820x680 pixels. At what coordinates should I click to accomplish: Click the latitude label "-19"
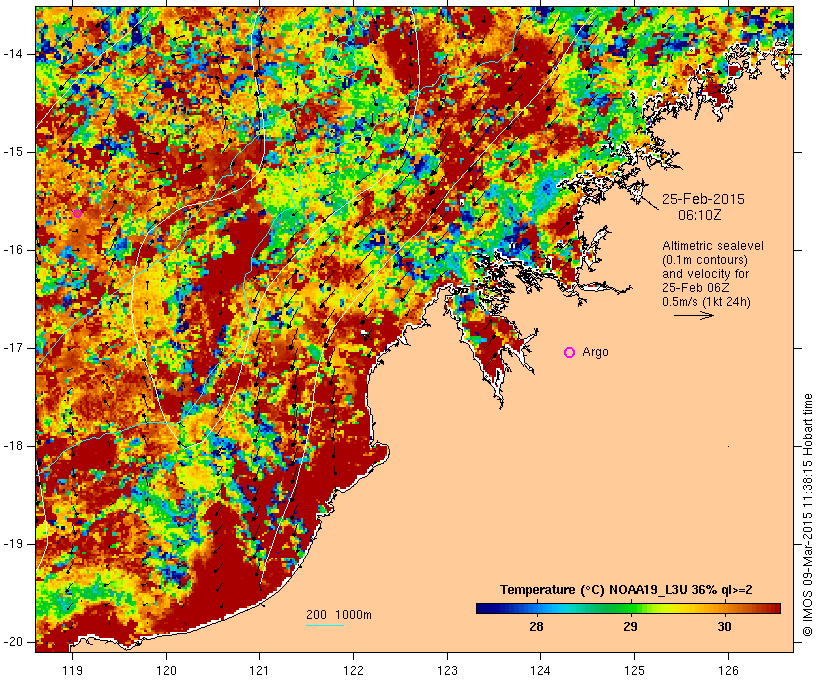(13, 544)
